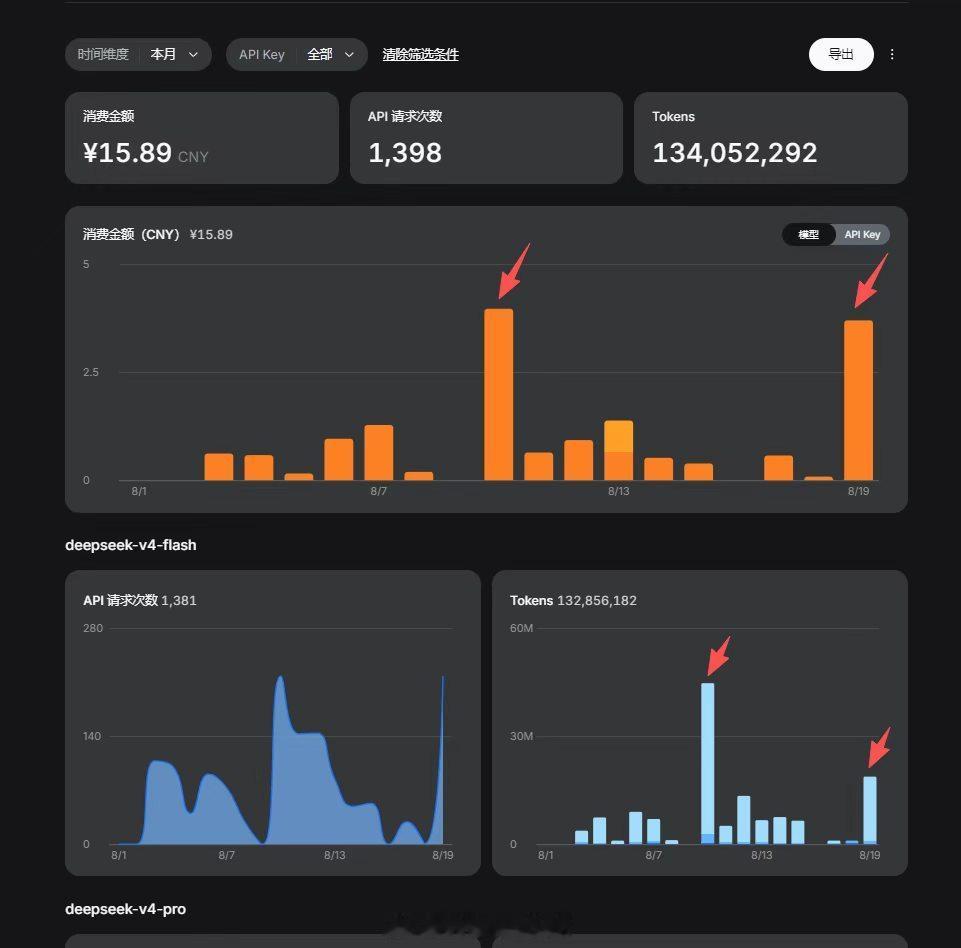Click the Tokens 132,856,182 chart title
The height and width of the screenshot is (948, 961).
573,601
